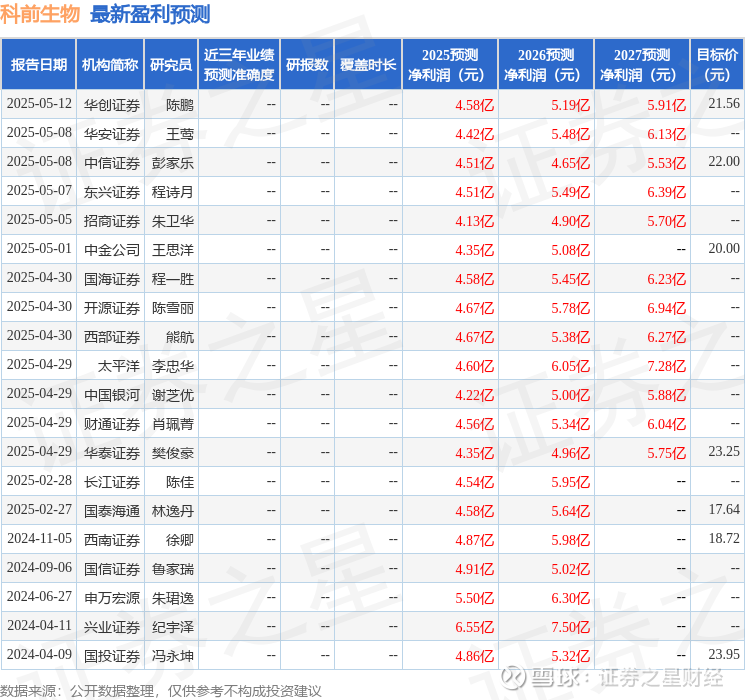Click researcher name 陈鹏

pos(180,105)
